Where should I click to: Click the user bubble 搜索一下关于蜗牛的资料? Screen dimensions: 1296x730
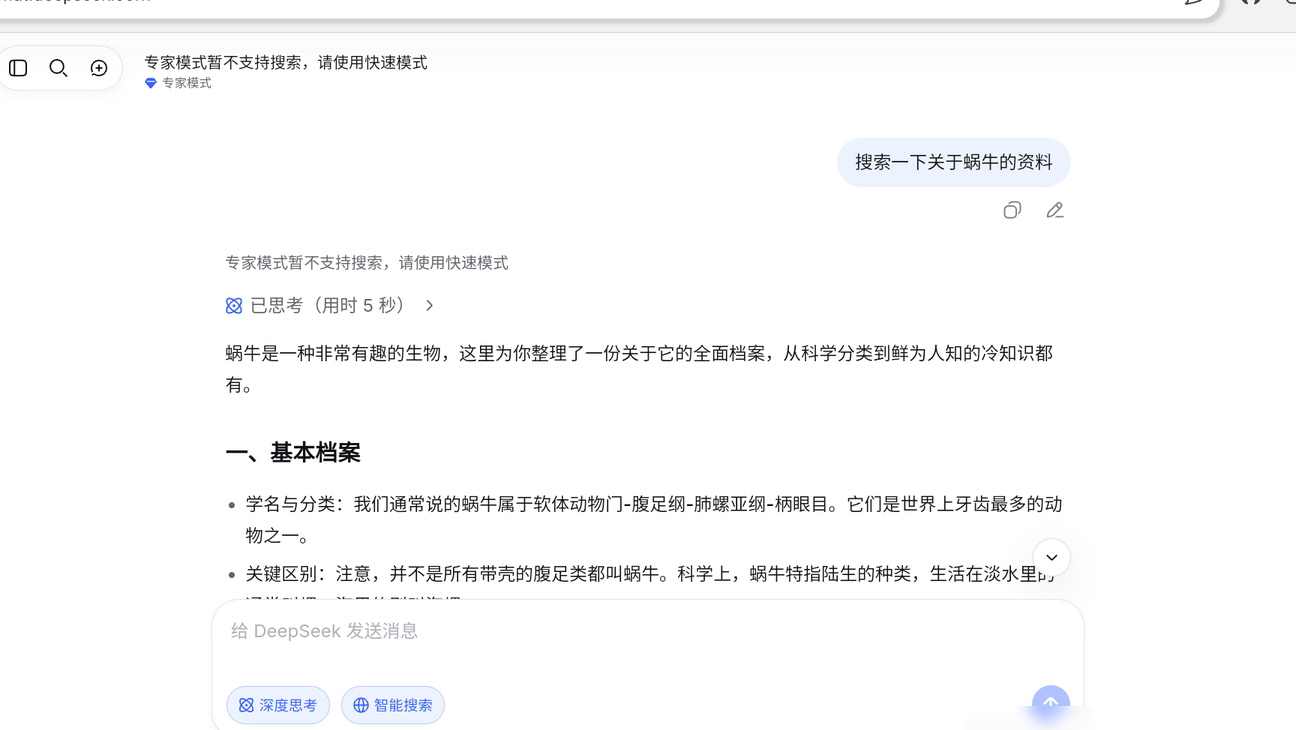pos(954,162)
